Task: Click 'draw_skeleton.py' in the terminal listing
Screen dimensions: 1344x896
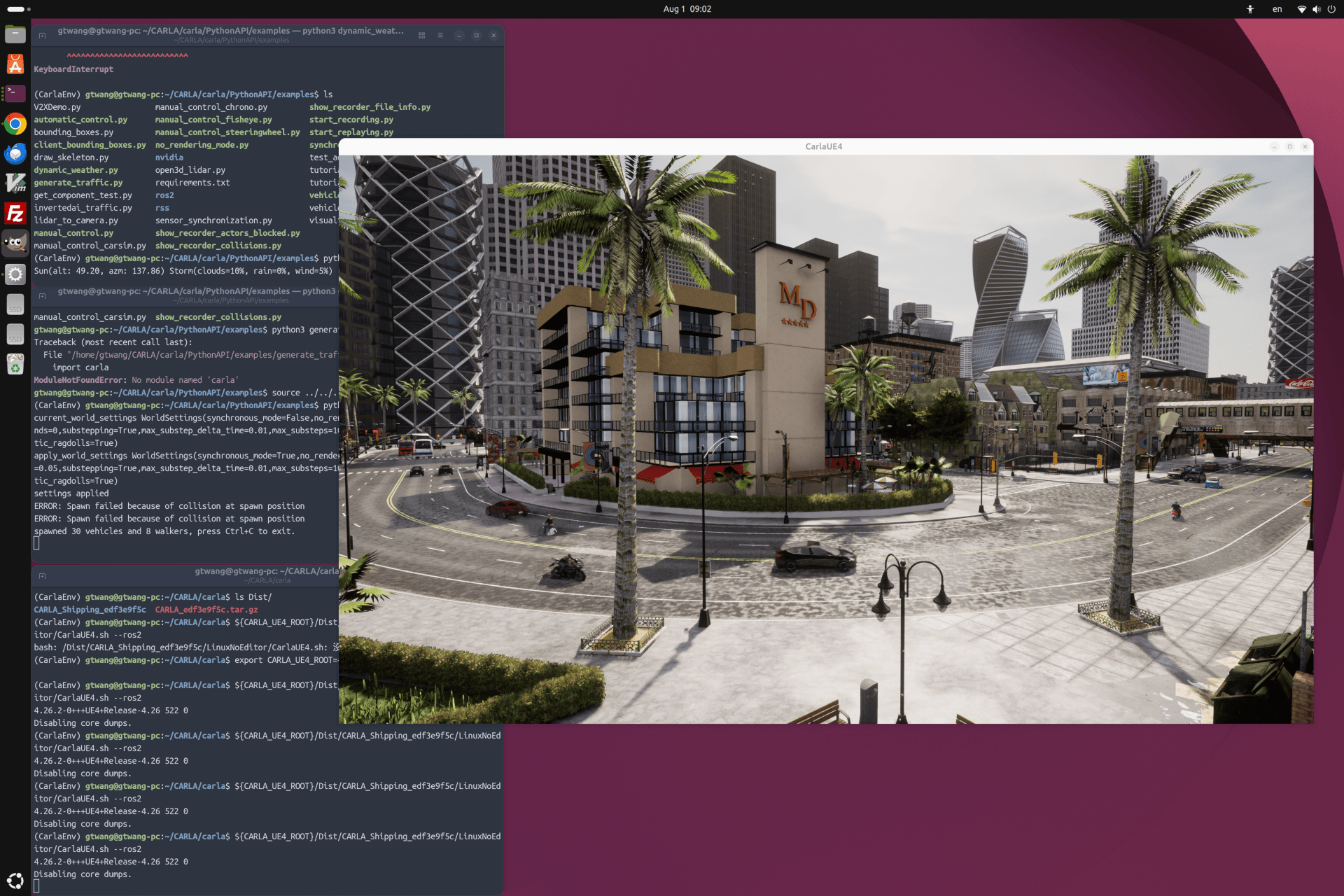Action: [71, 157]
